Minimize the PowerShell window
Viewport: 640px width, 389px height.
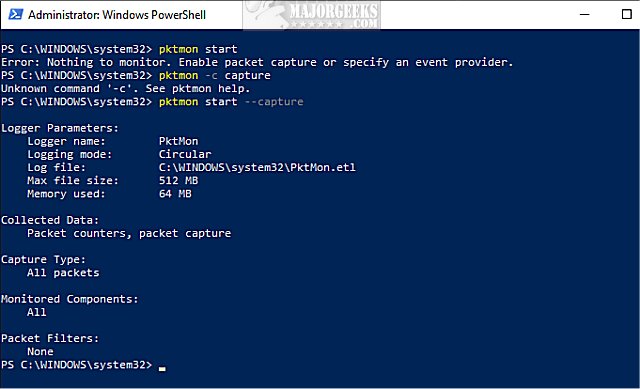click(x=584, y=14)
